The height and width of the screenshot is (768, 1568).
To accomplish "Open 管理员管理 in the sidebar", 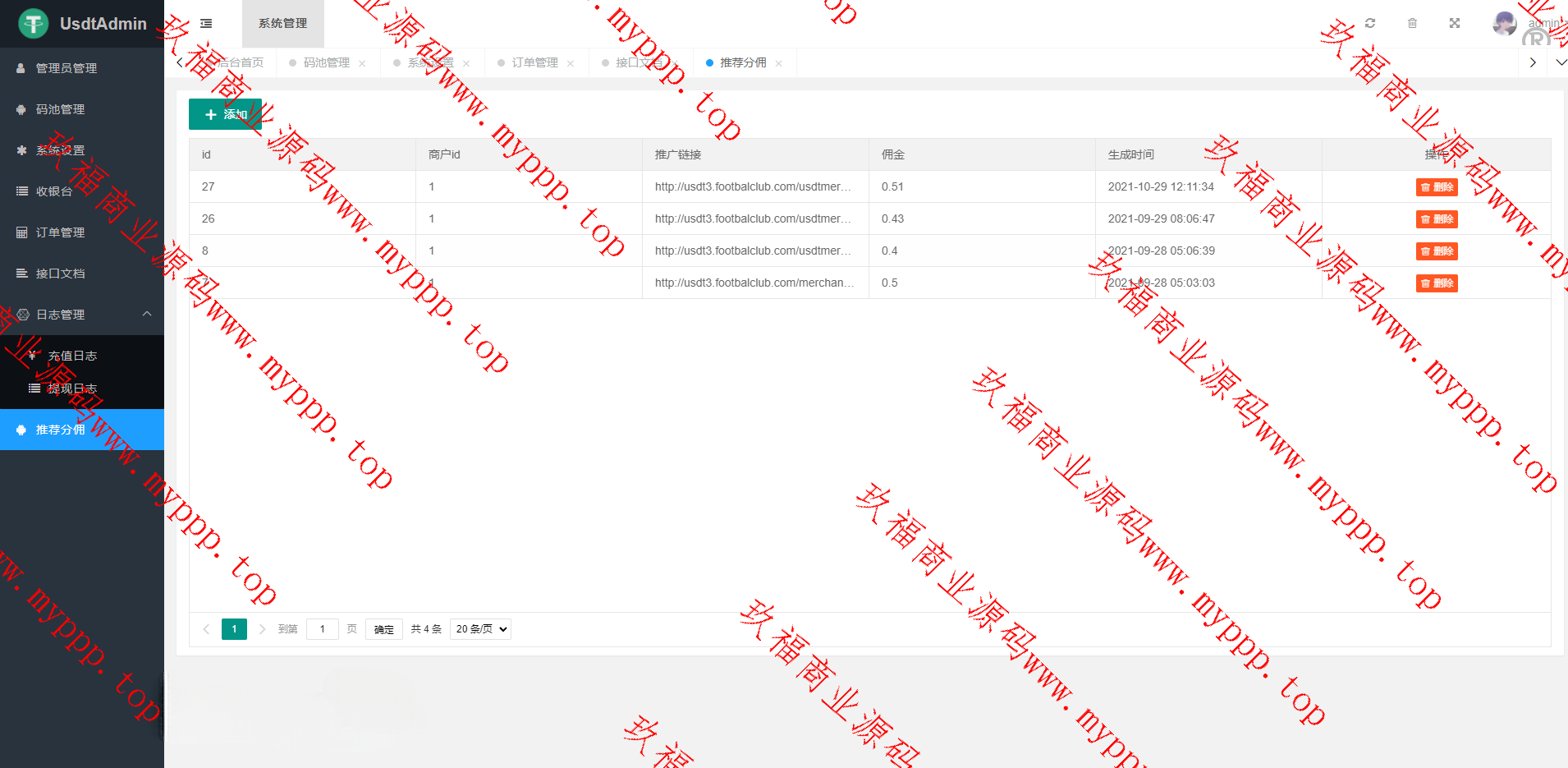I will click(66, 68).
